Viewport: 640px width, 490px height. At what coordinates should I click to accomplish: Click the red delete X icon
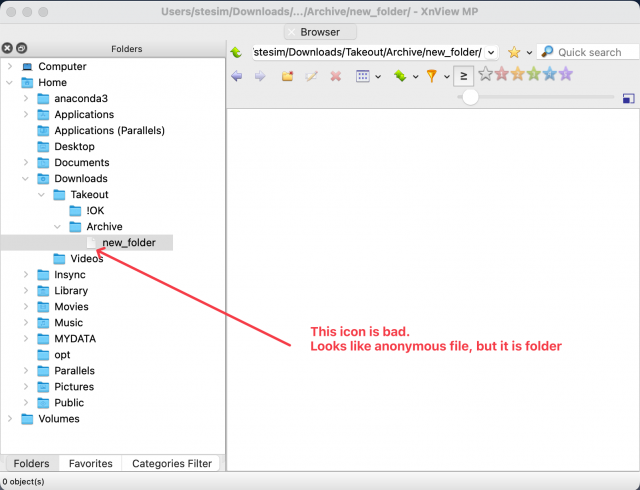coord(336,76)
